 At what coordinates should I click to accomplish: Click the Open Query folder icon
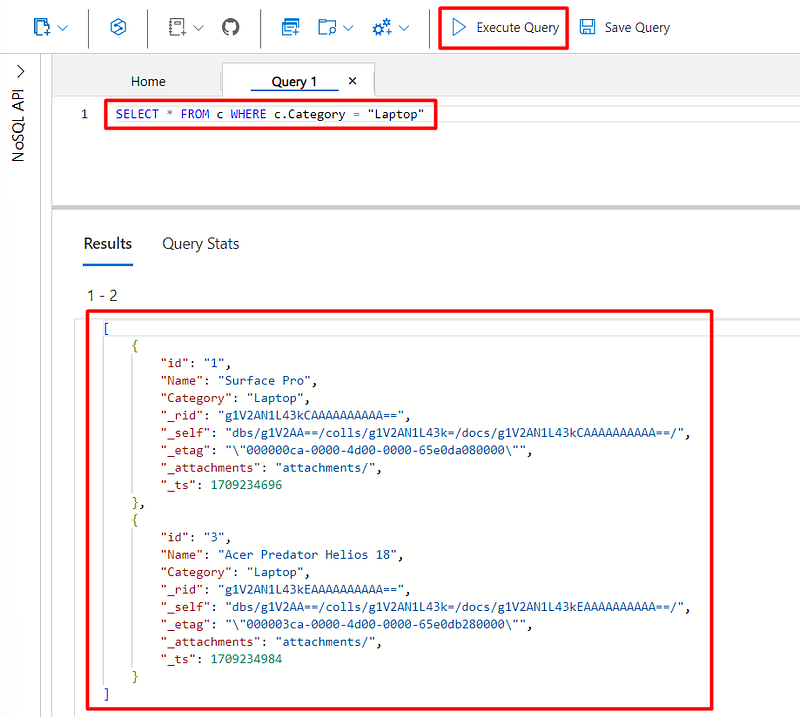click(327, 27)
